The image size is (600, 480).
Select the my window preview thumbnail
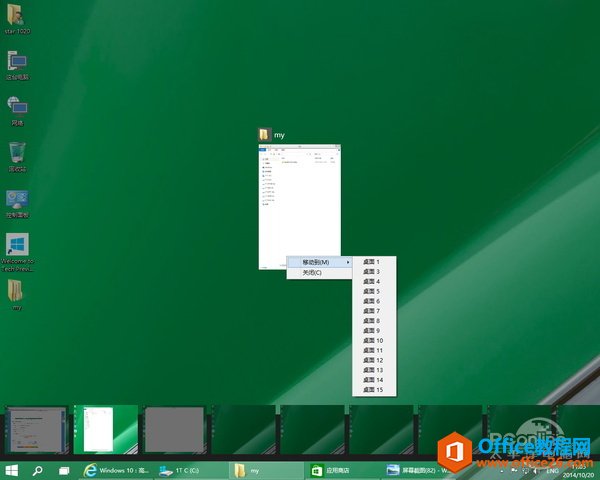coord(300,207)
